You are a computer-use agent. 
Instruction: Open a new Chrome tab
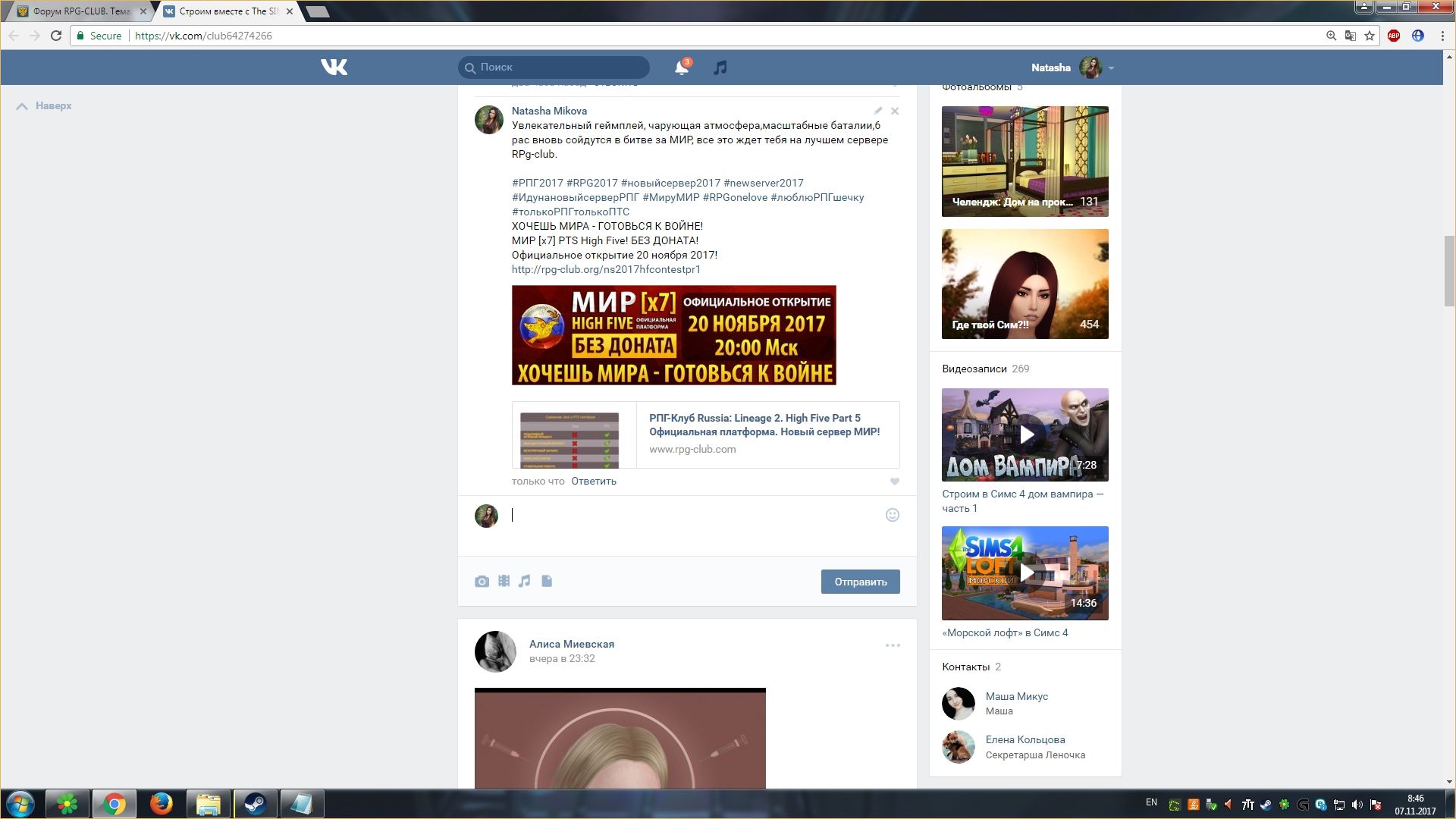pos(318,11)
